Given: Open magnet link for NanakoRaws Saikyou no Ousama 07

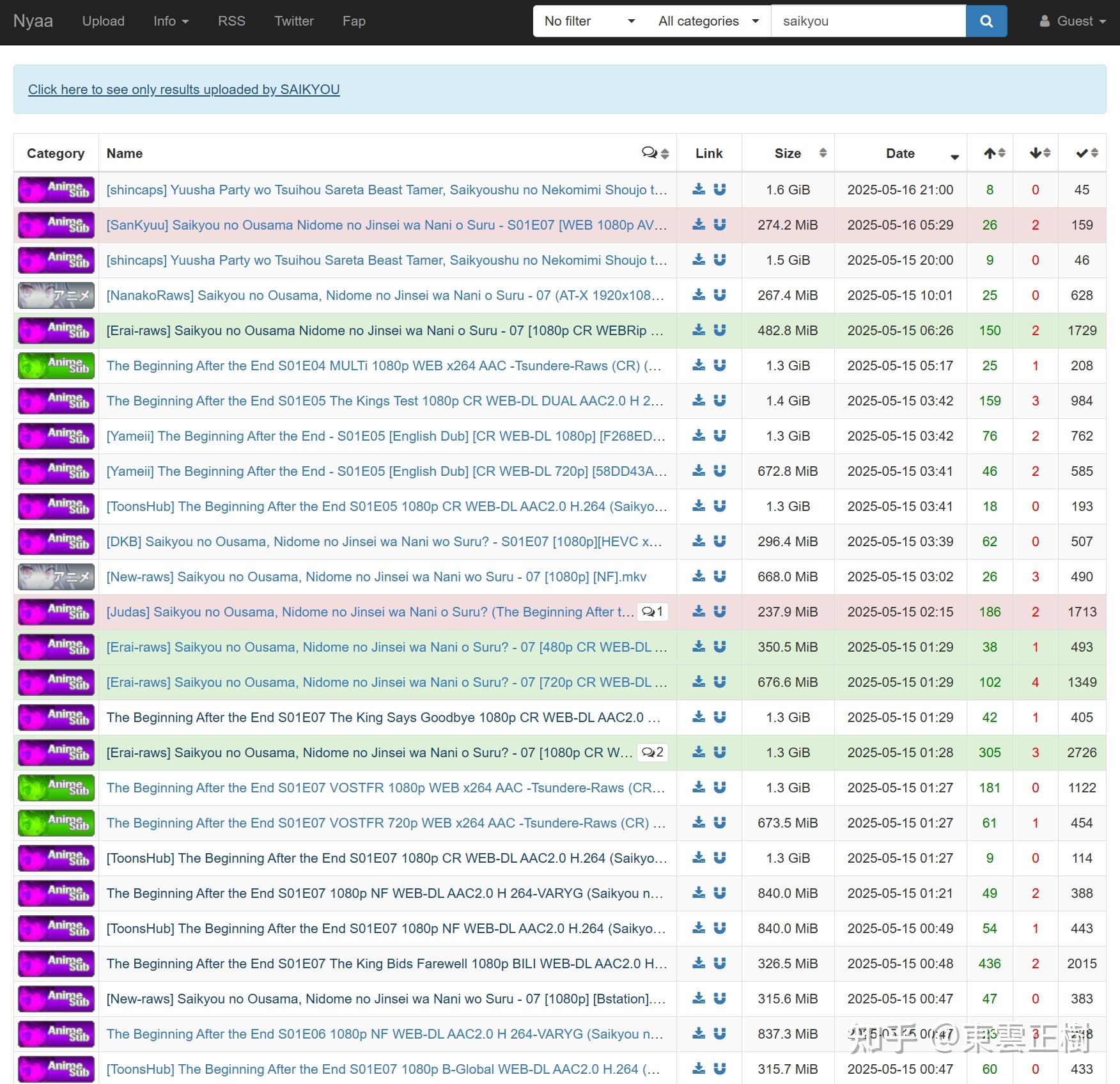Looking at the screenshot, I should pos(720,295).
